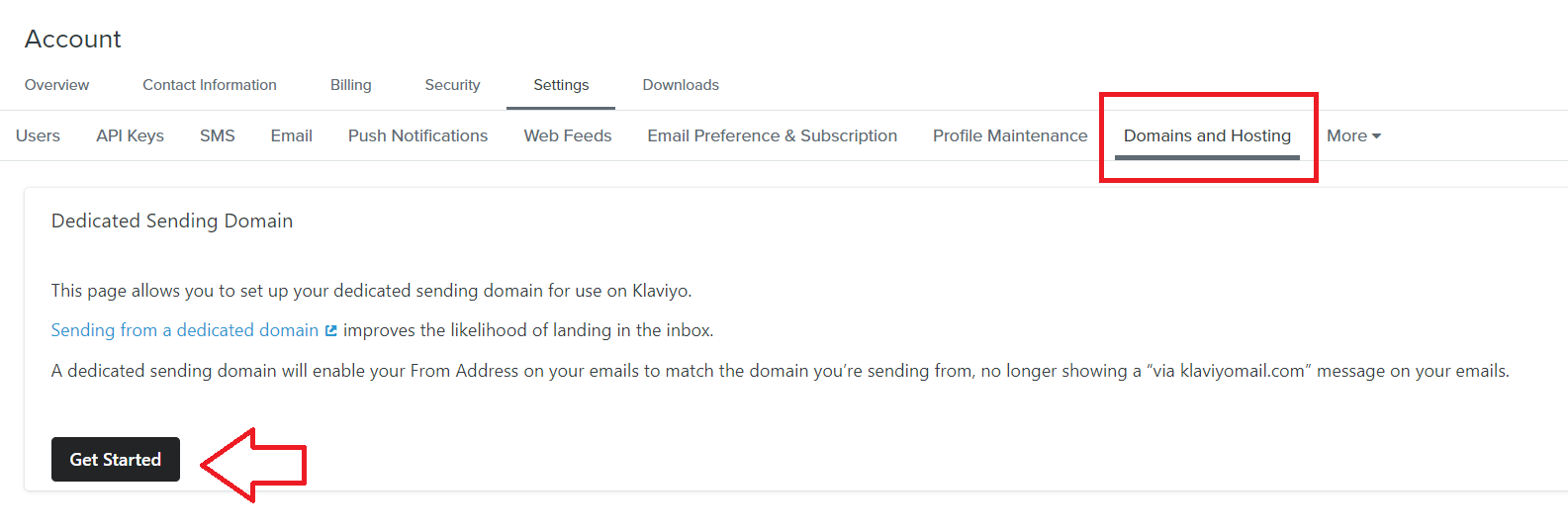Select the Domains and Hosting tab
This screenshot has height=532, width=1568.
pos(1207,135)
